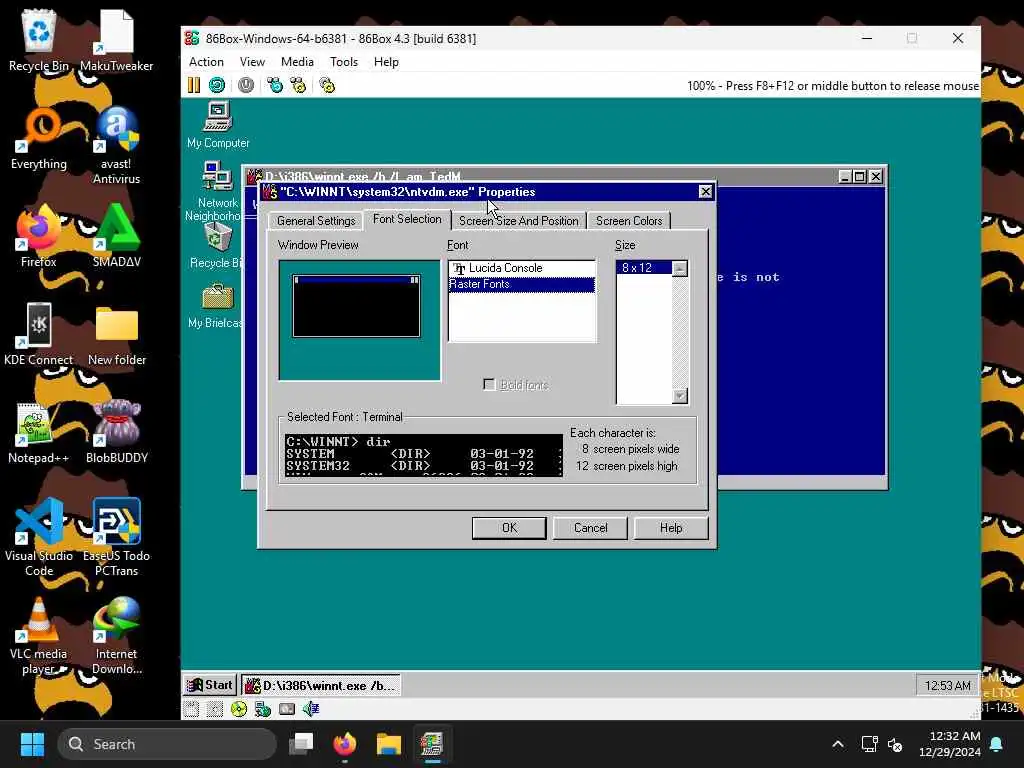
Task: Click the guest clock showing 12:53 AM
Action: pyautogui.click(x=947, y=686)
